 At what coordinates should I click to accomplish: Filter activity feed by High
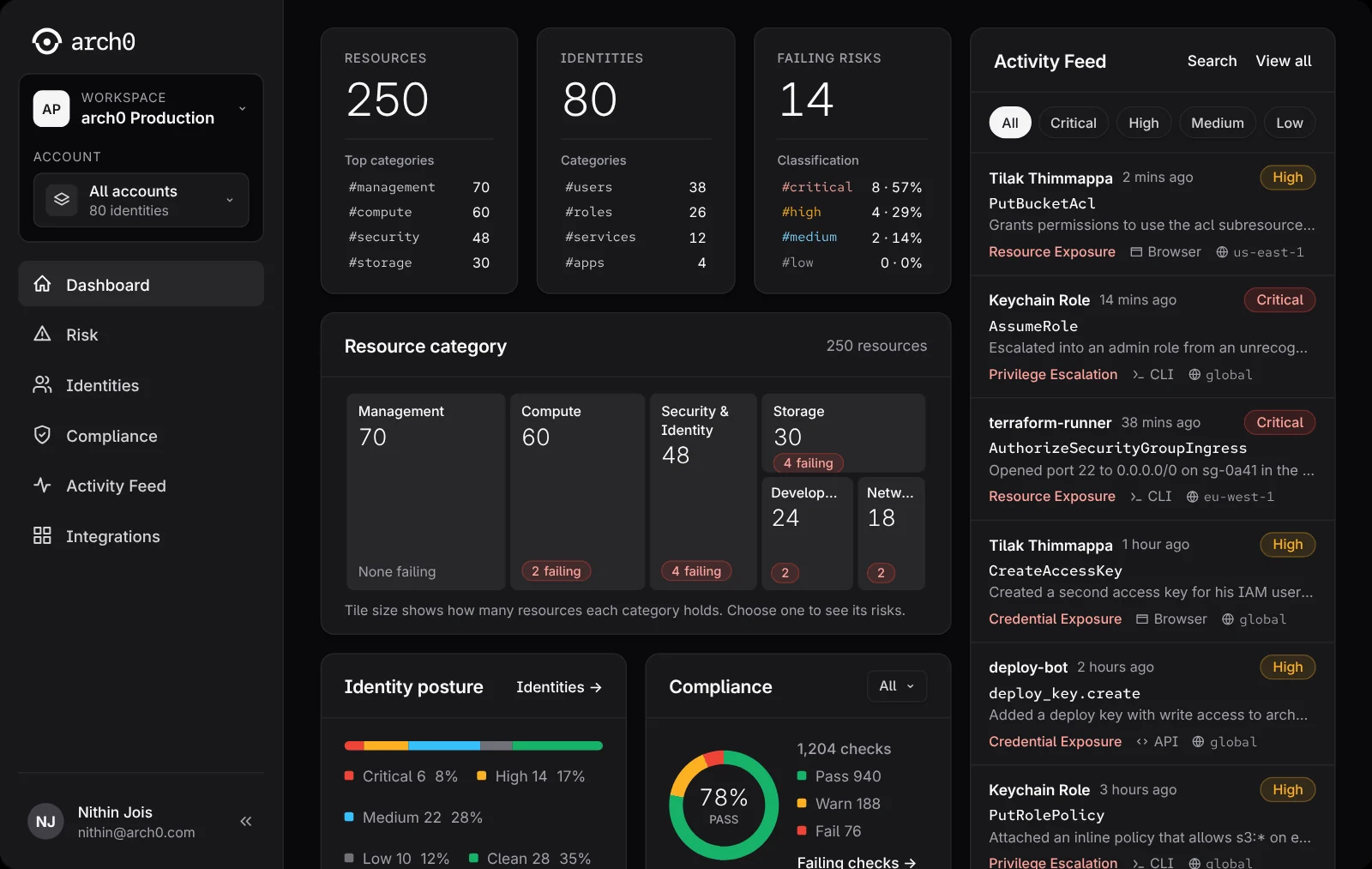coord(1144,123)
